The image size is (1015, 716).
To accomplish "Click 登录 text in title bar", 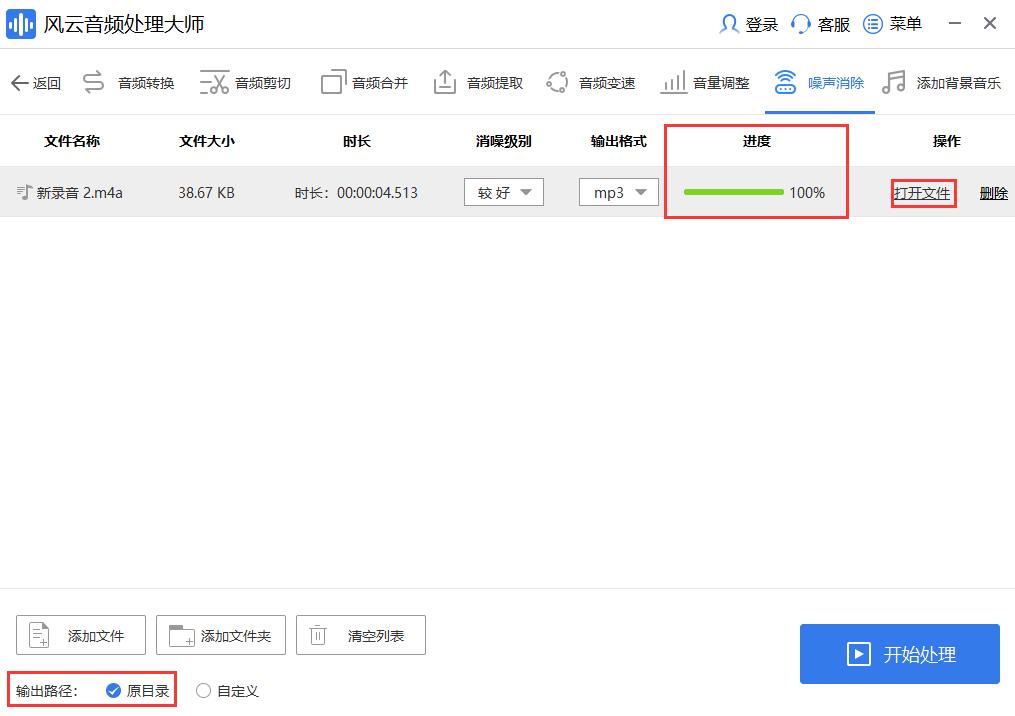I will click(762, 25).
